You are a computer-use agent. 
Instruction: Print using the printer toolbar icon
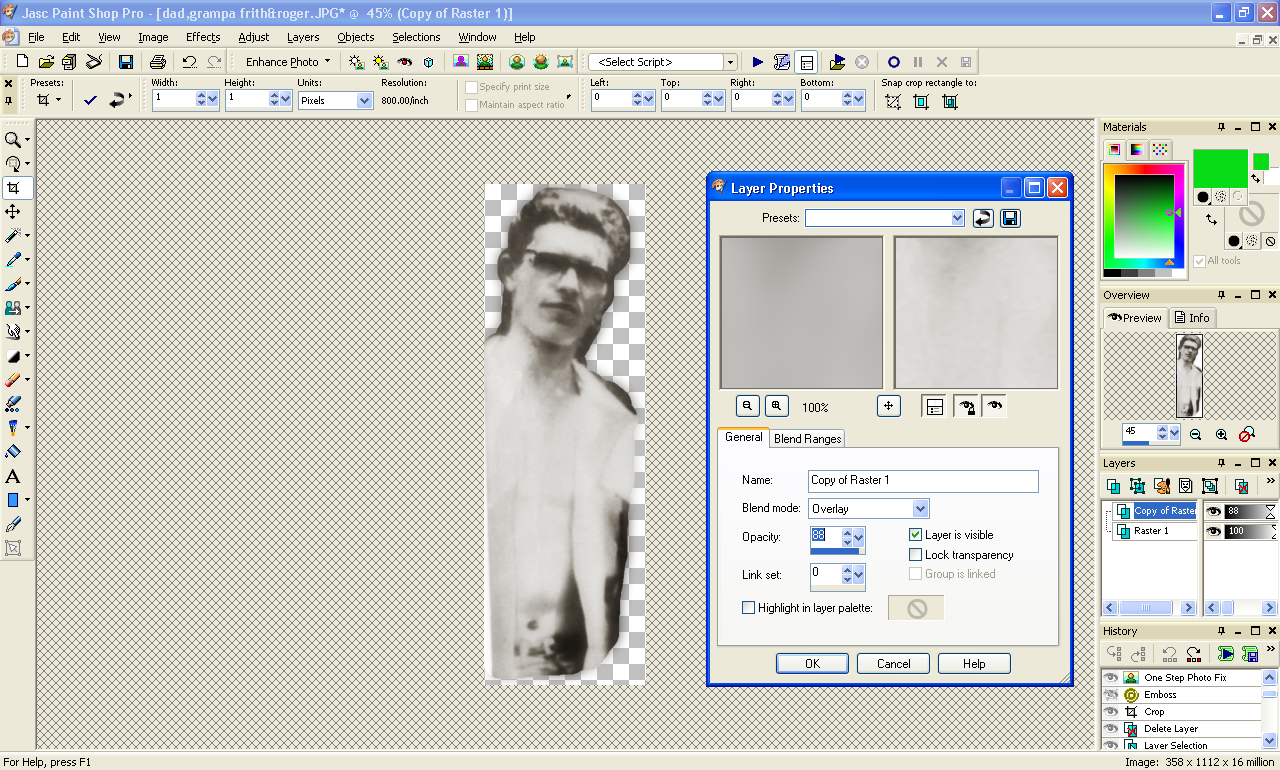tap(157, 62)
